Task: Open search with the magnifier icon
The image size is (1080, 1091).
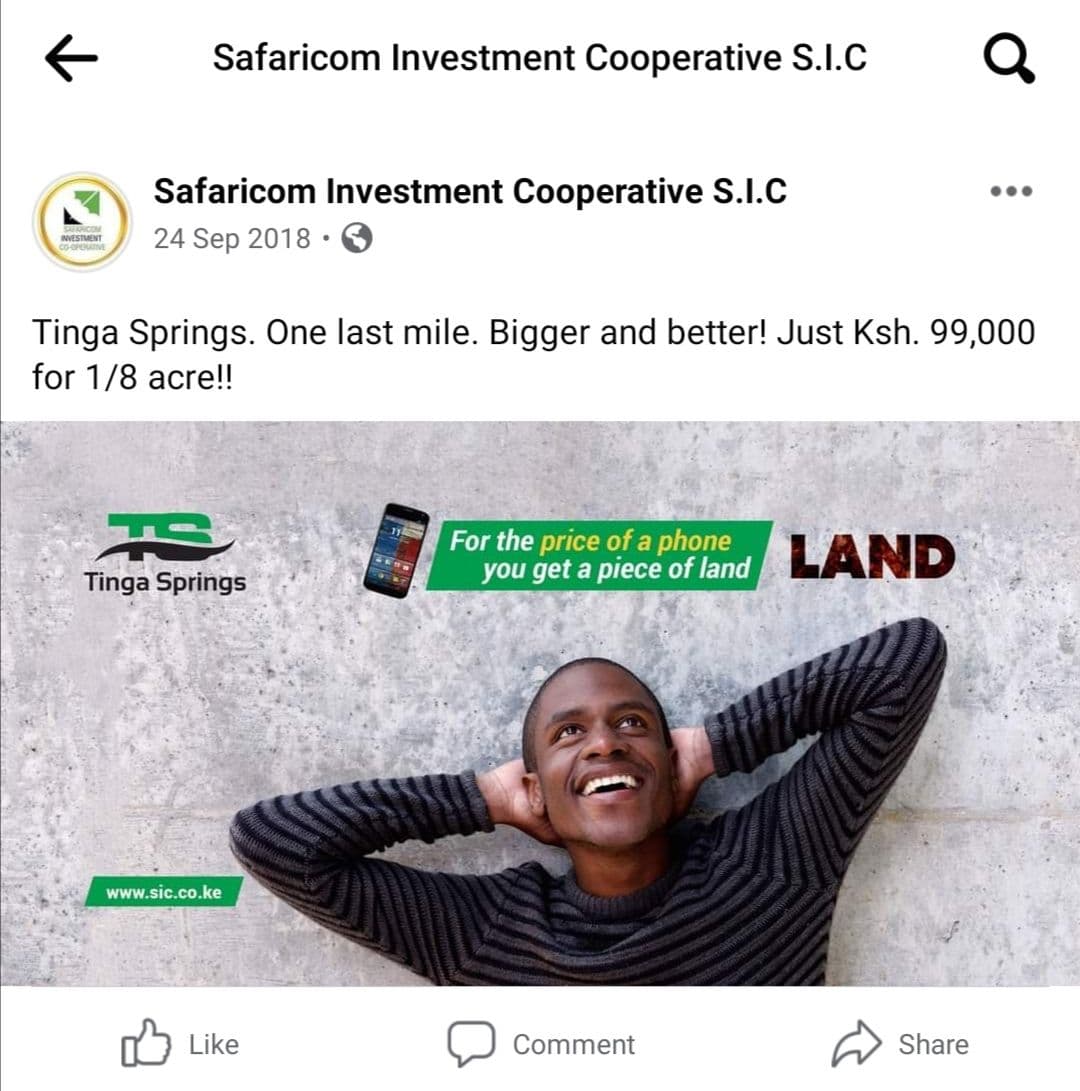Action: 1009,59
